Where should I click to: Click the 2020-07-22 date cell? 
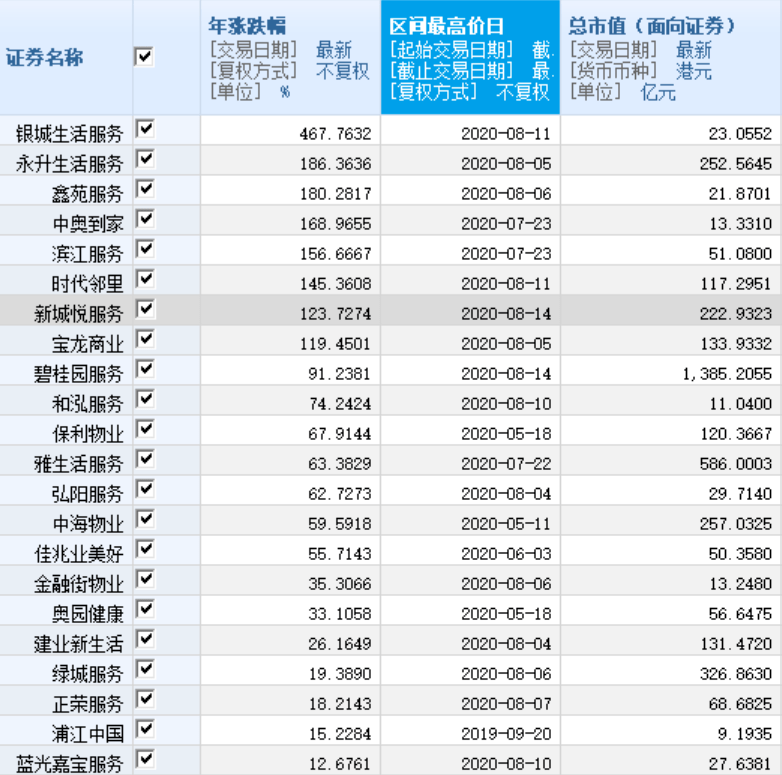click(471, 461)
